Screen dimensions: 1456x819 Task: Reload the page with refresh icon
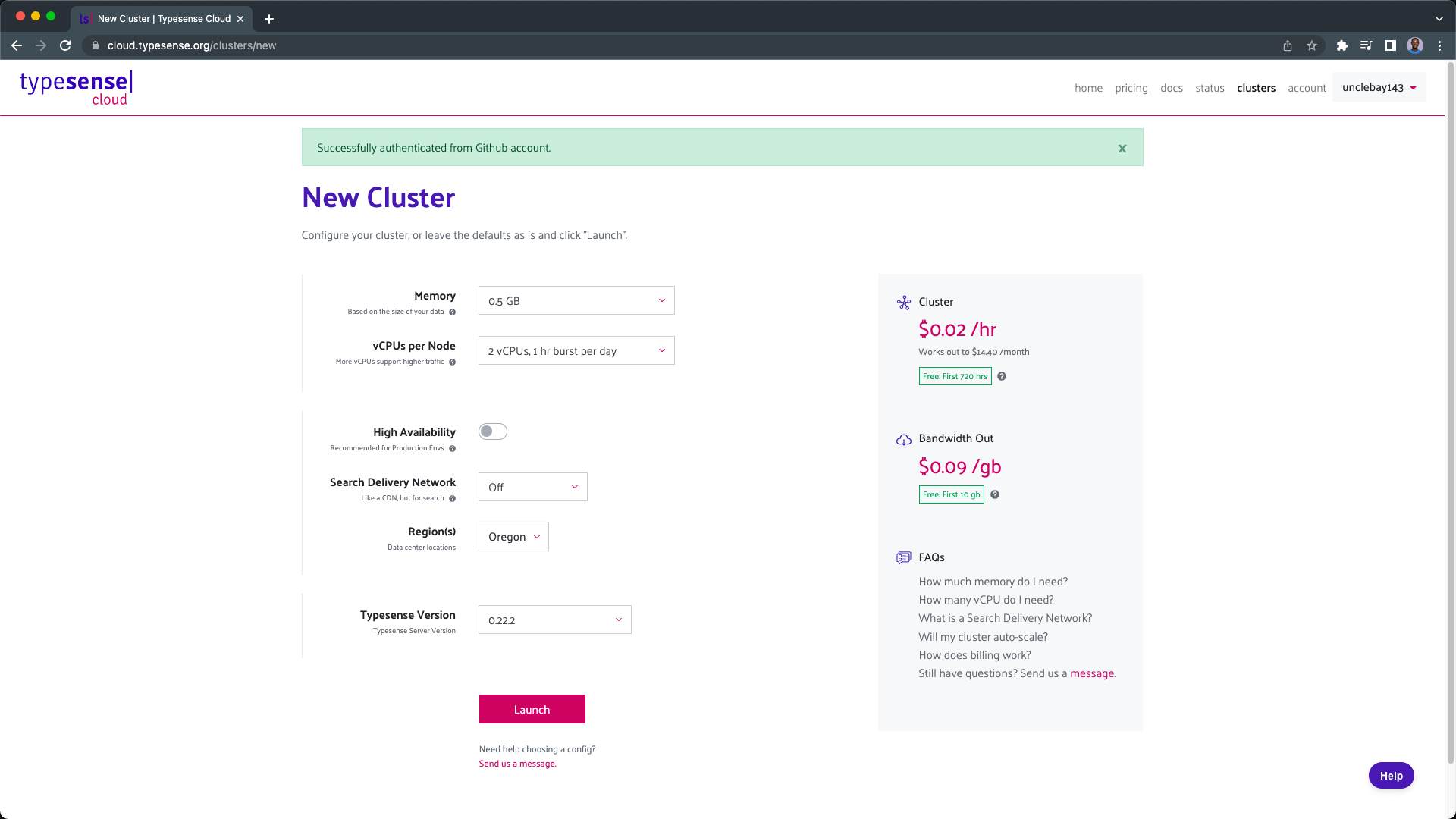(65, 45)
